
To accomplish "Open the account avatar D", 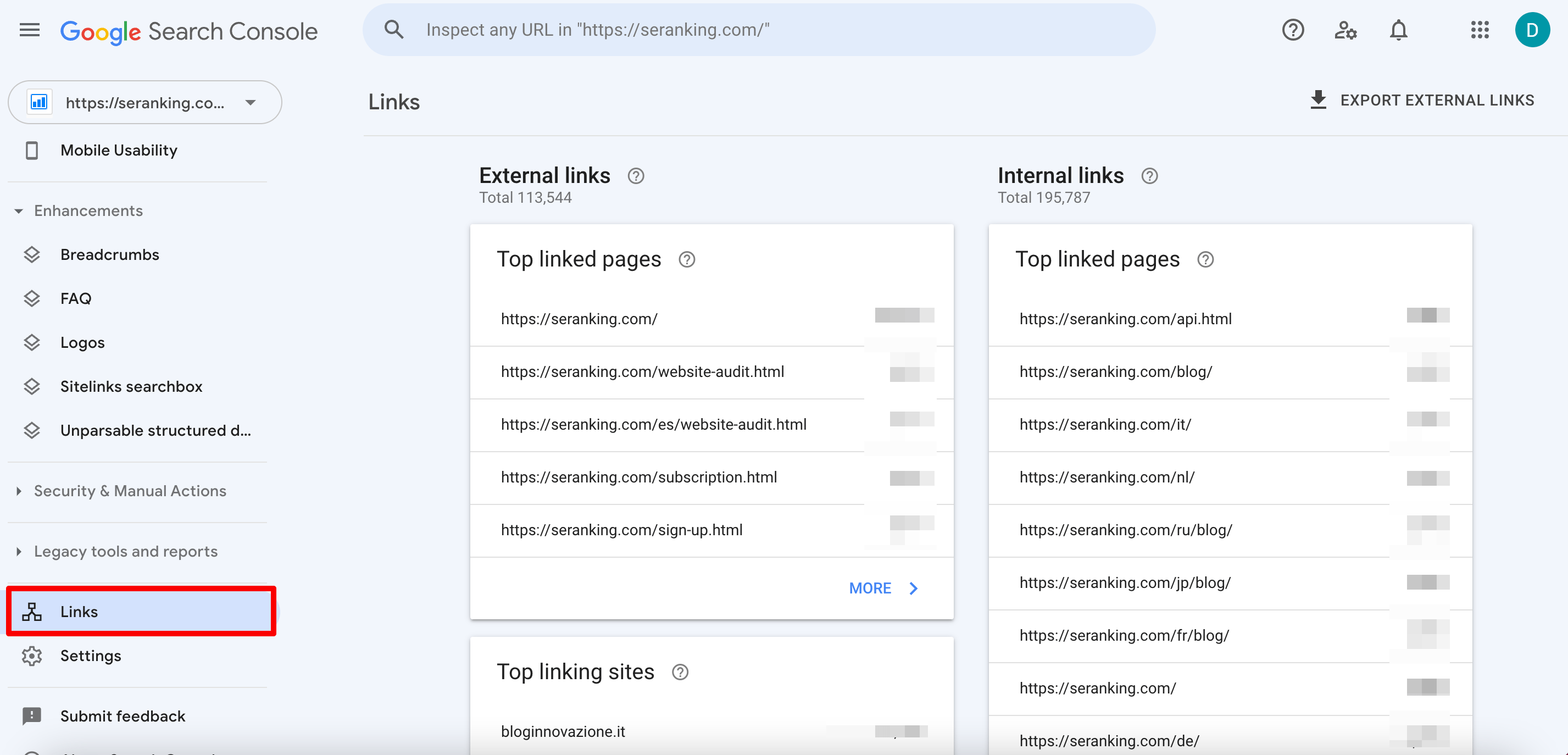I will click(x=1532, y=30).
